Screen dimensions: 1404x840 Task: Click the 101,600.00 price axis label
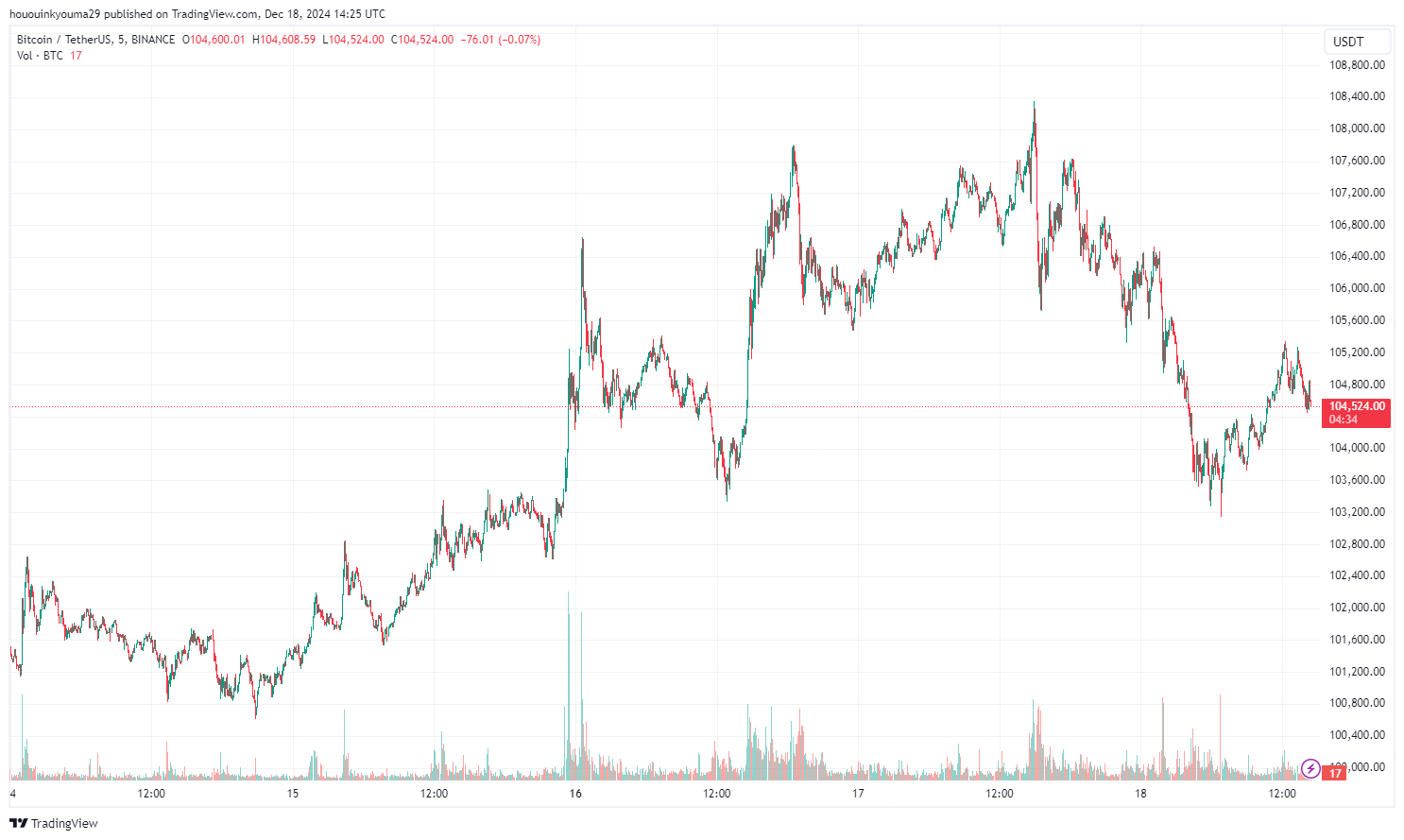point(1357,640)
